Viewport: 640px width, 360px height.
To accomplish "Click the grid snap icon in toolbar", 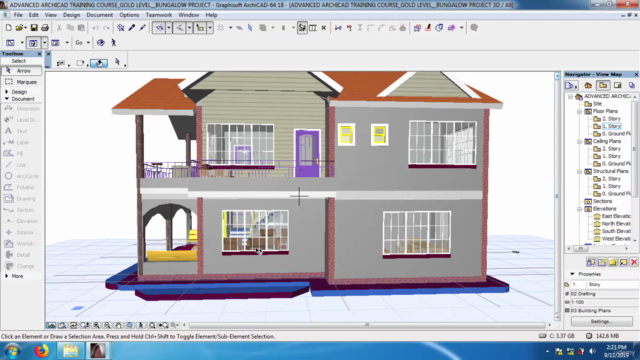I will [x=220, y=28].
